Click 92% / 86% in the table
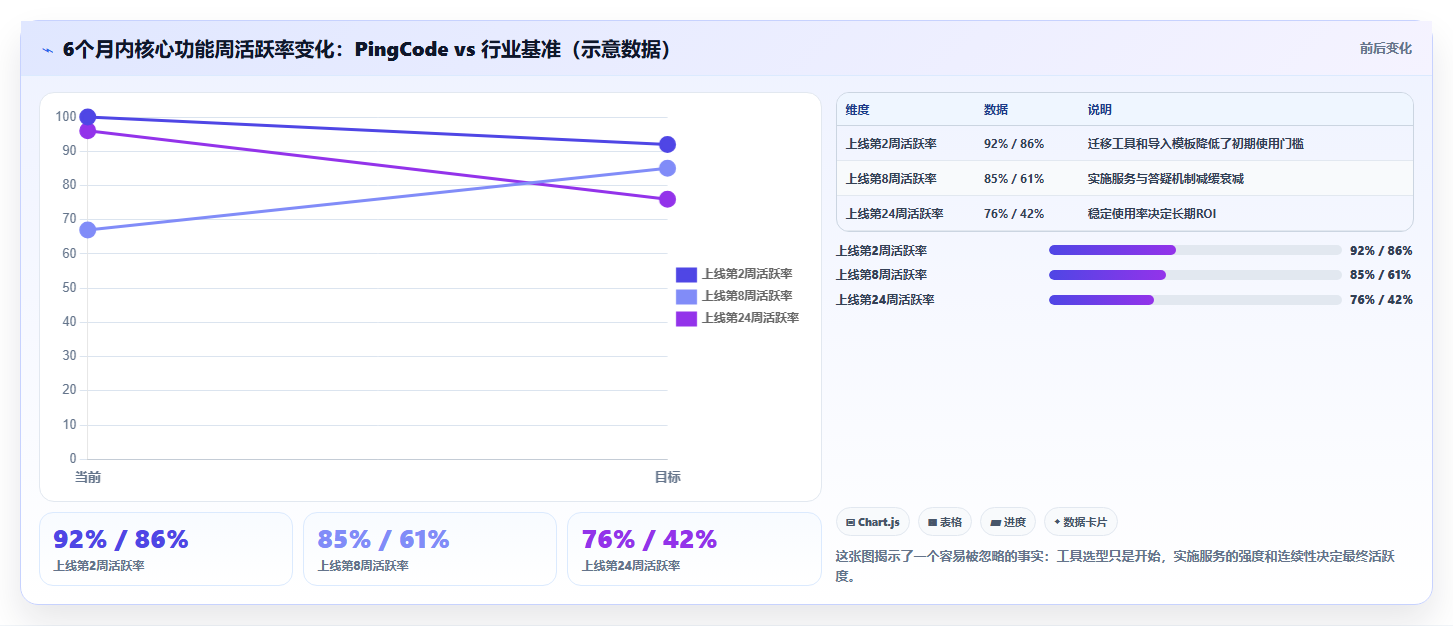 [1014, 144]
